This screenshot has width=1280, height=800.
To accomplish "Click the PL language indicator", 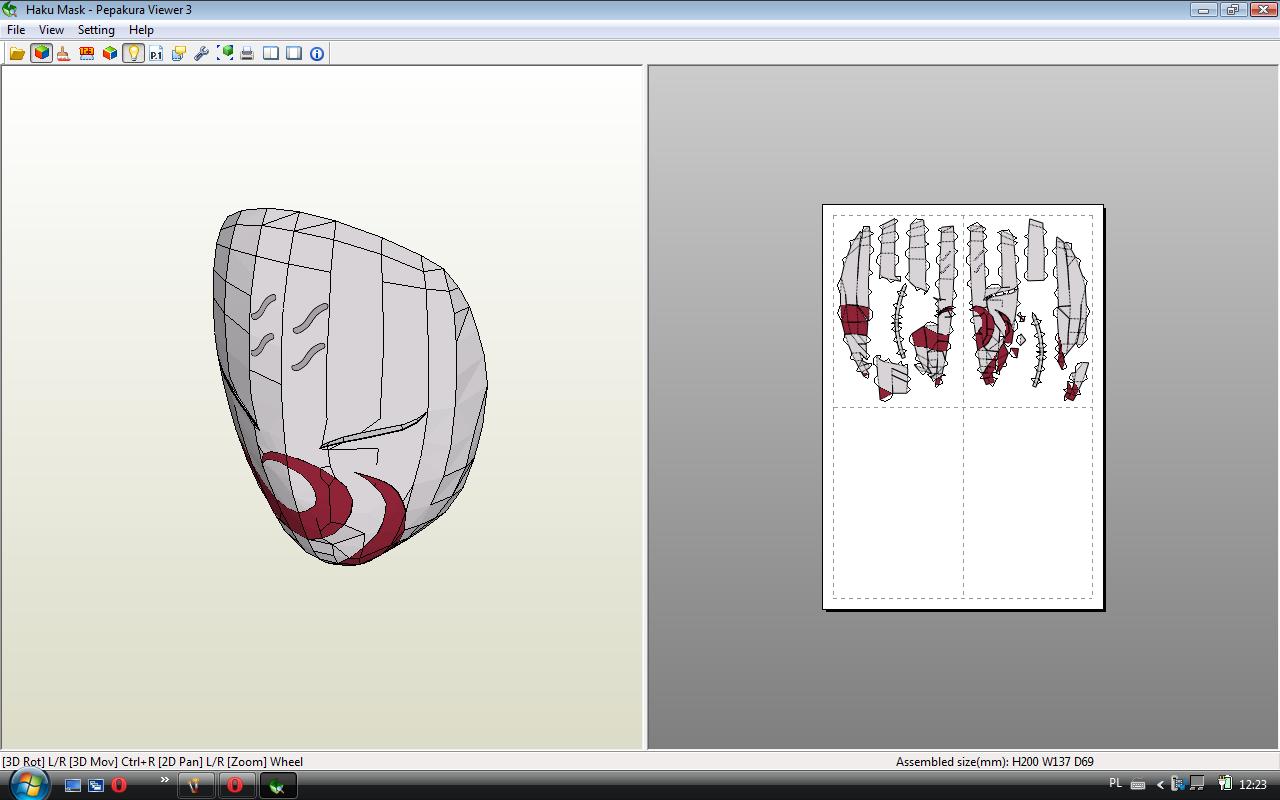I will click(1116, 784).
